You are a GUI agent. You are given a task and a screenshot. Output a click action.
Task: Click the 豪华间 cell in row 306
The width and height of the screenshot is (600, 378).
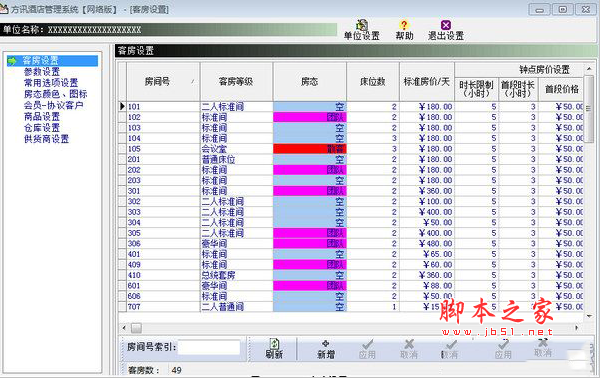[236, 243]
